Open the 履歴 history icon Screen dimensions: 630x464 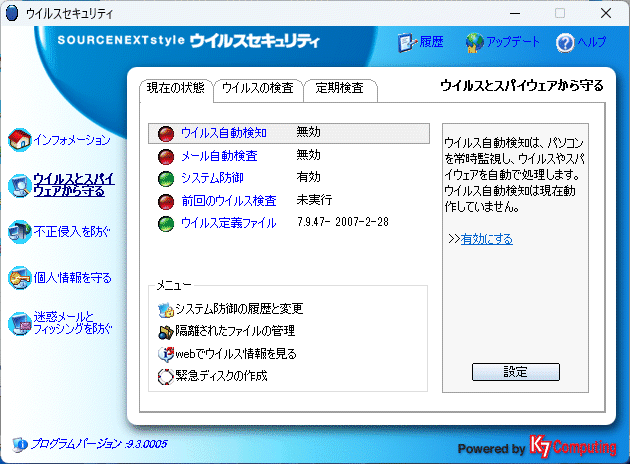click(x=407, y=42)
